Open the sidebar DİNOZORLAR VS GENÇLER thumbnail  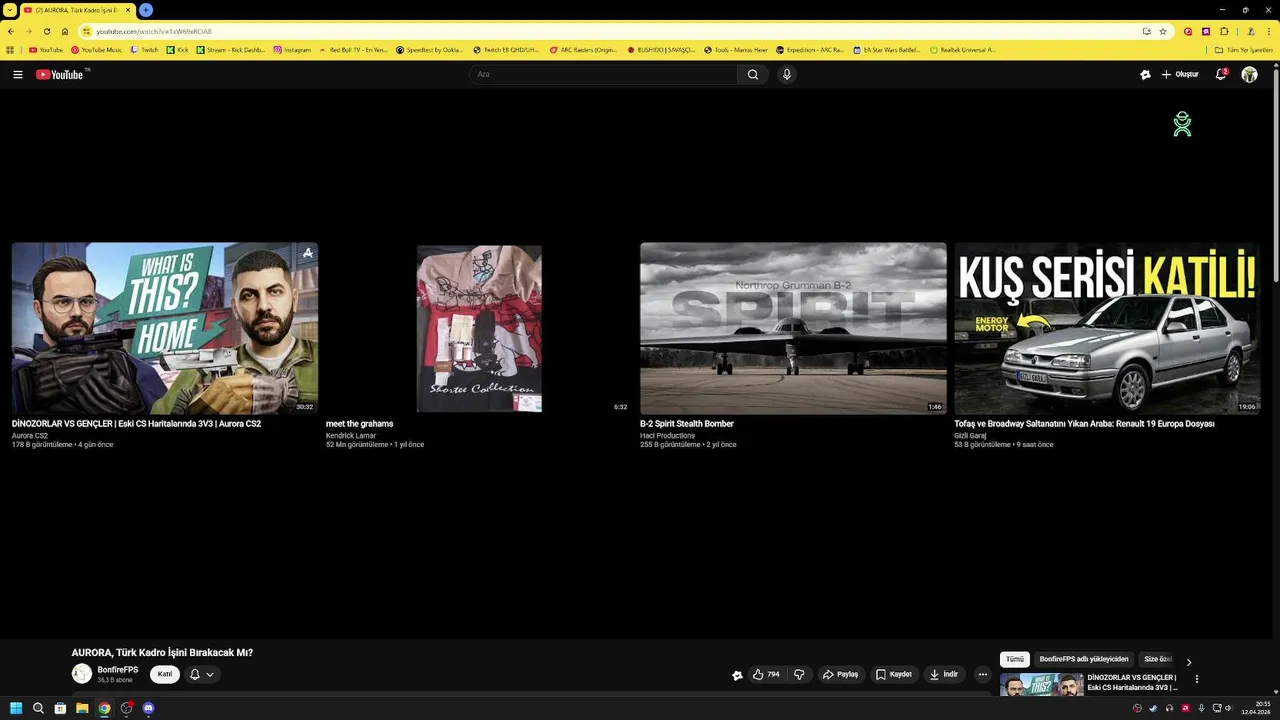pos(1042,684)
